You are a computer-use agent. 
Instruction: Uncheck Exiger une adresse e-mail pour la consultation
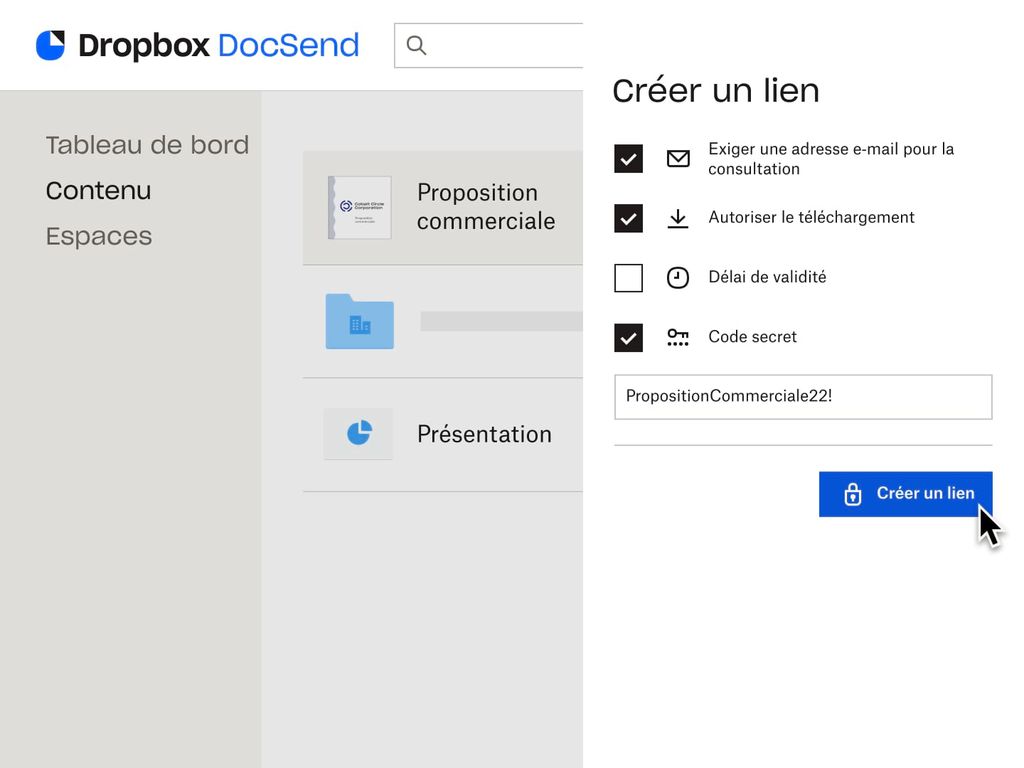pyautogui.click(x=628, y=158)
